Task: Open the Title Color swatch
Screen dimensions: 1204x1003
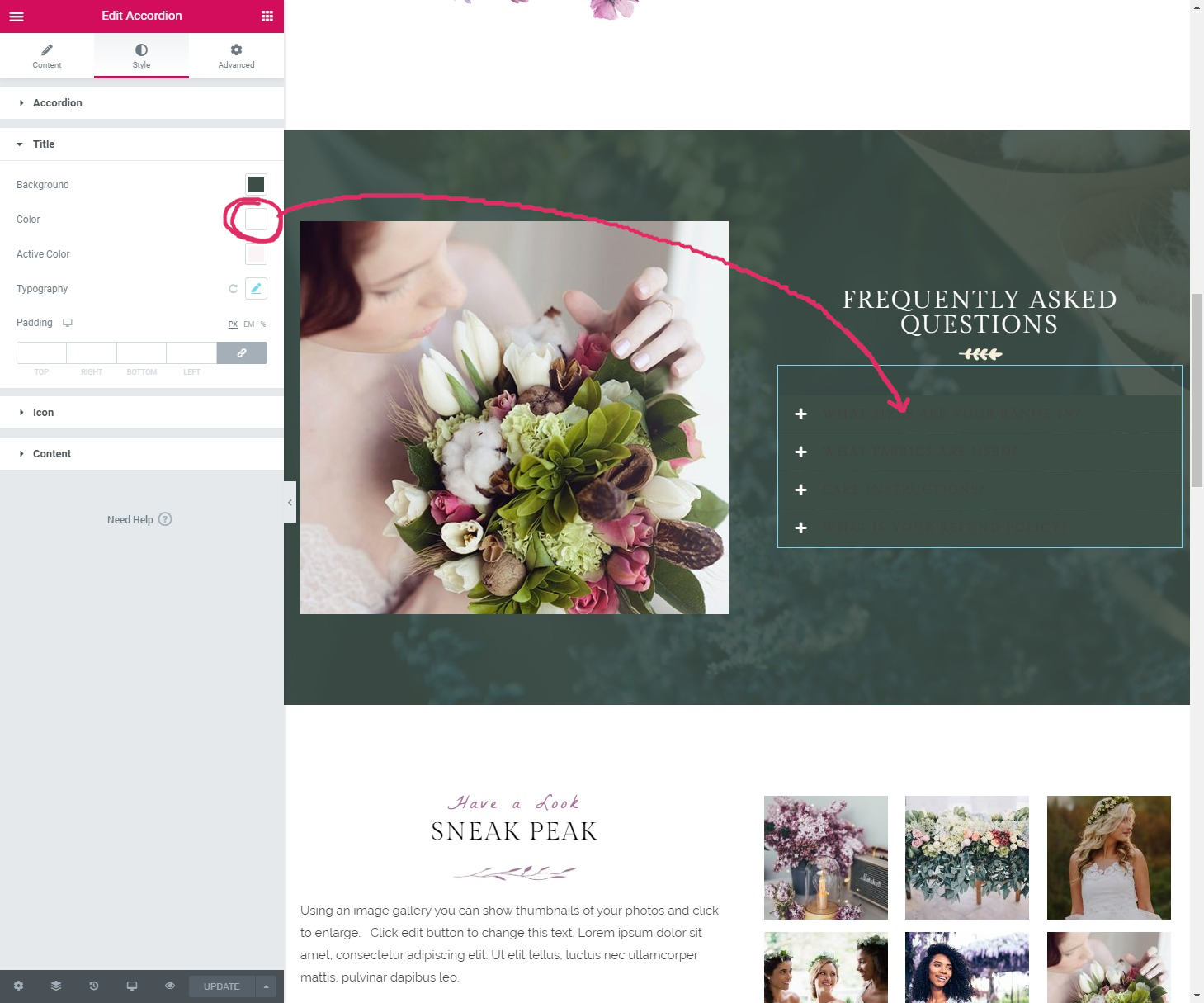Action: [x=256, y=219]
